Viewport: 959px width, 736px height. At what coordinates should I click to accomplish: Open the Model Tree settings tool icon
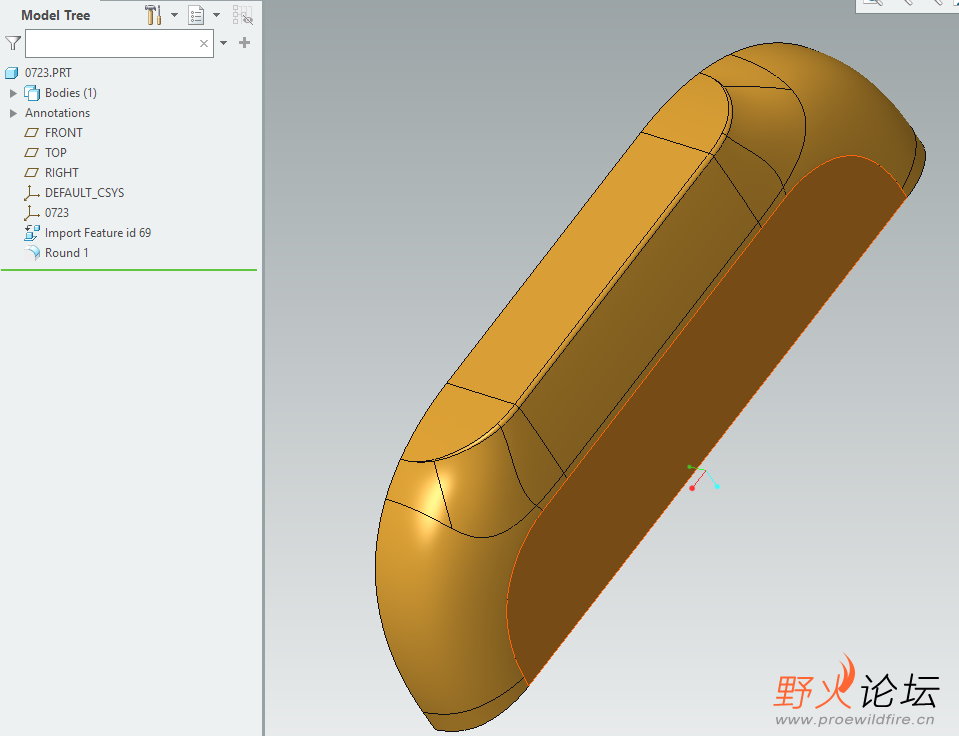pos(154,15)
